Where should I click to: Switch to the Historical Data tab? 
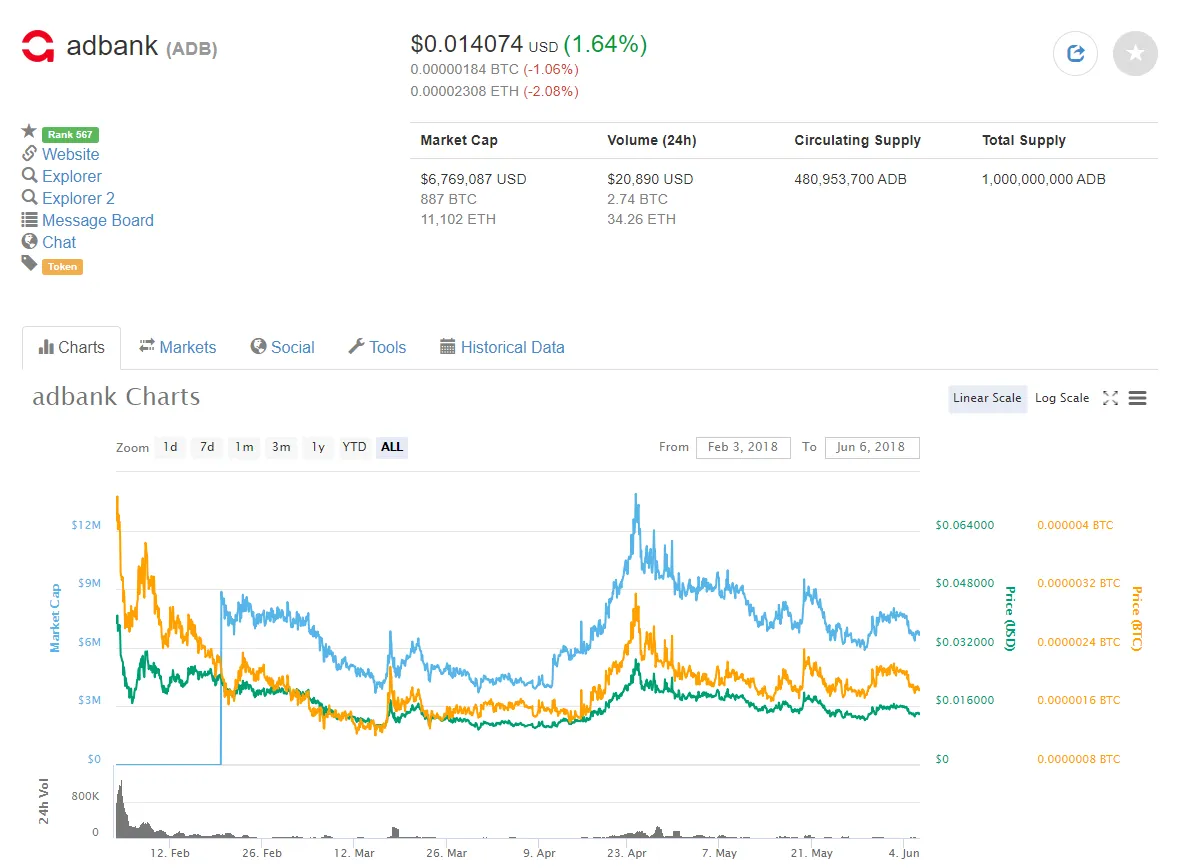502,348
